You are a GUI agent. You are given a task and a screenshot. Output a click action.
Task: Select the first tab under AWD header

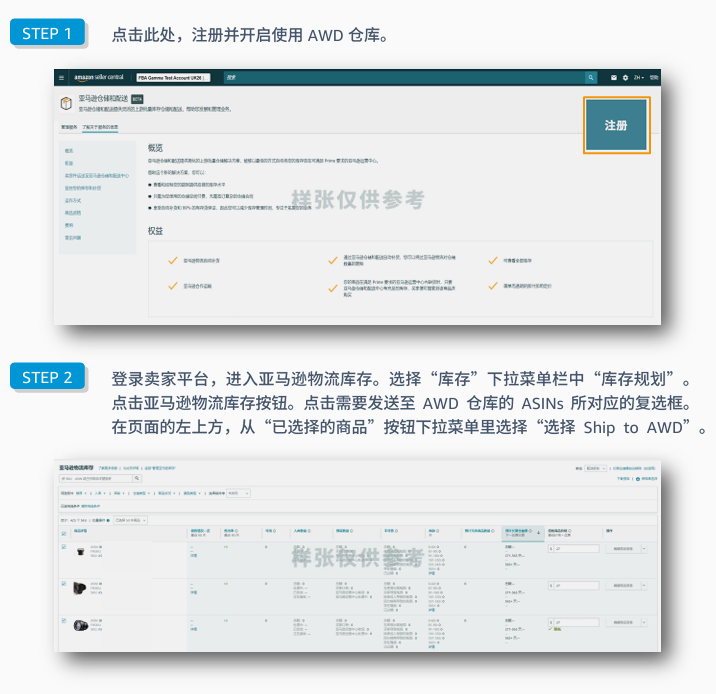(69, 127)
